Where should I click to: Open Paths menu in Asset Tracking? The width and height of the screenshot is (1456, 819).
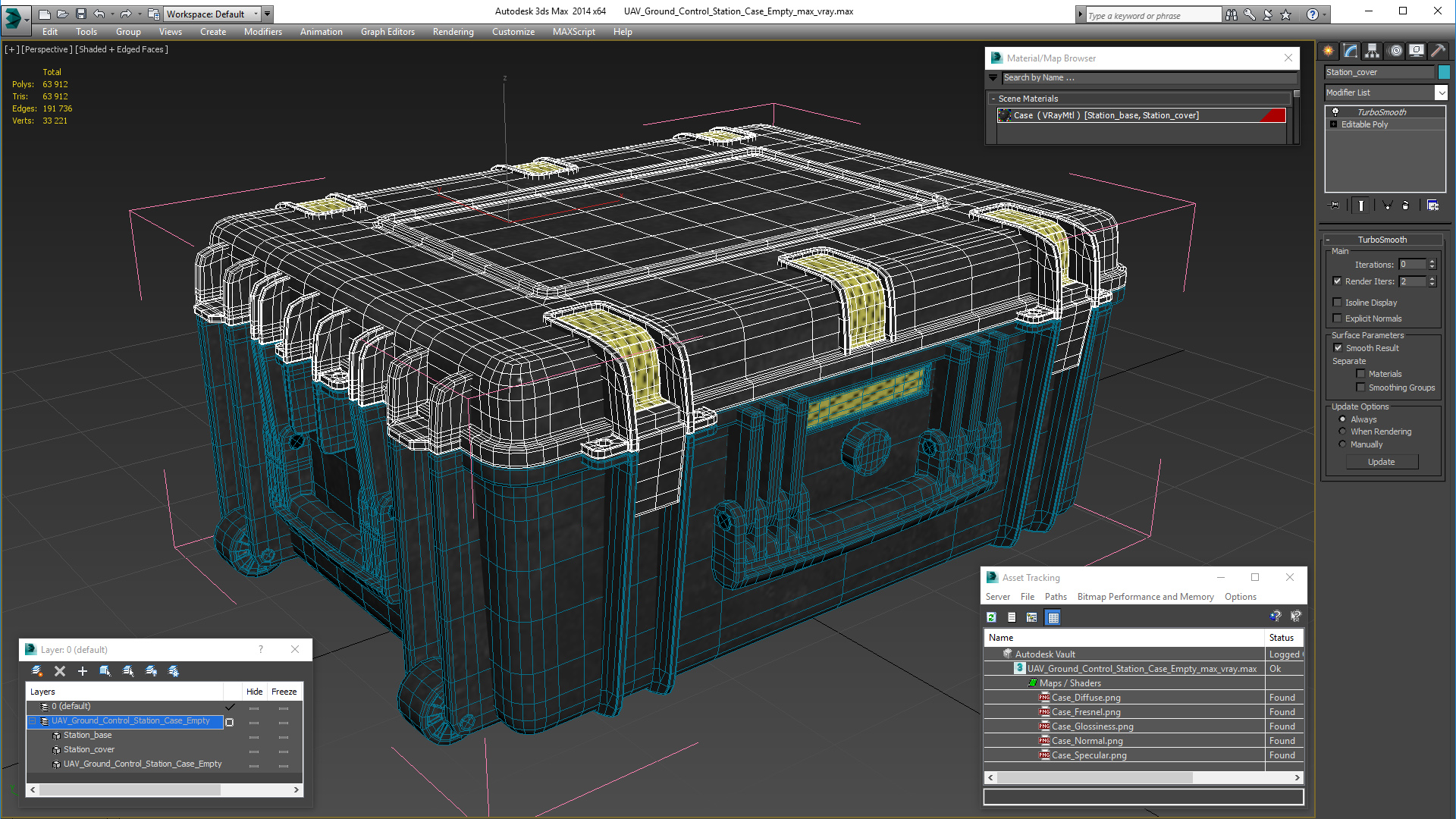point(1055,597)
